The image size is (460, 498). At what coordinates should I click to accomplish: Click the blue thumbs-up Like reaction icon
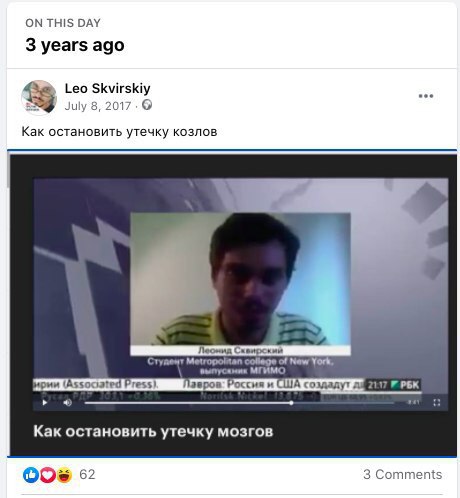coord(31,475)
